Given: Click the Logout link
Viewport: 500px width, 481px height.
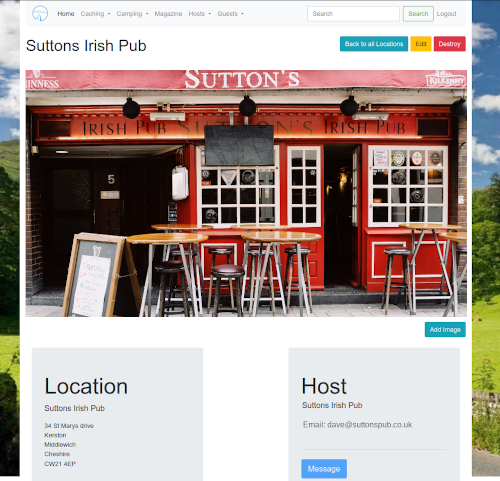Looking at the screenshot, I should coord(446,14).
